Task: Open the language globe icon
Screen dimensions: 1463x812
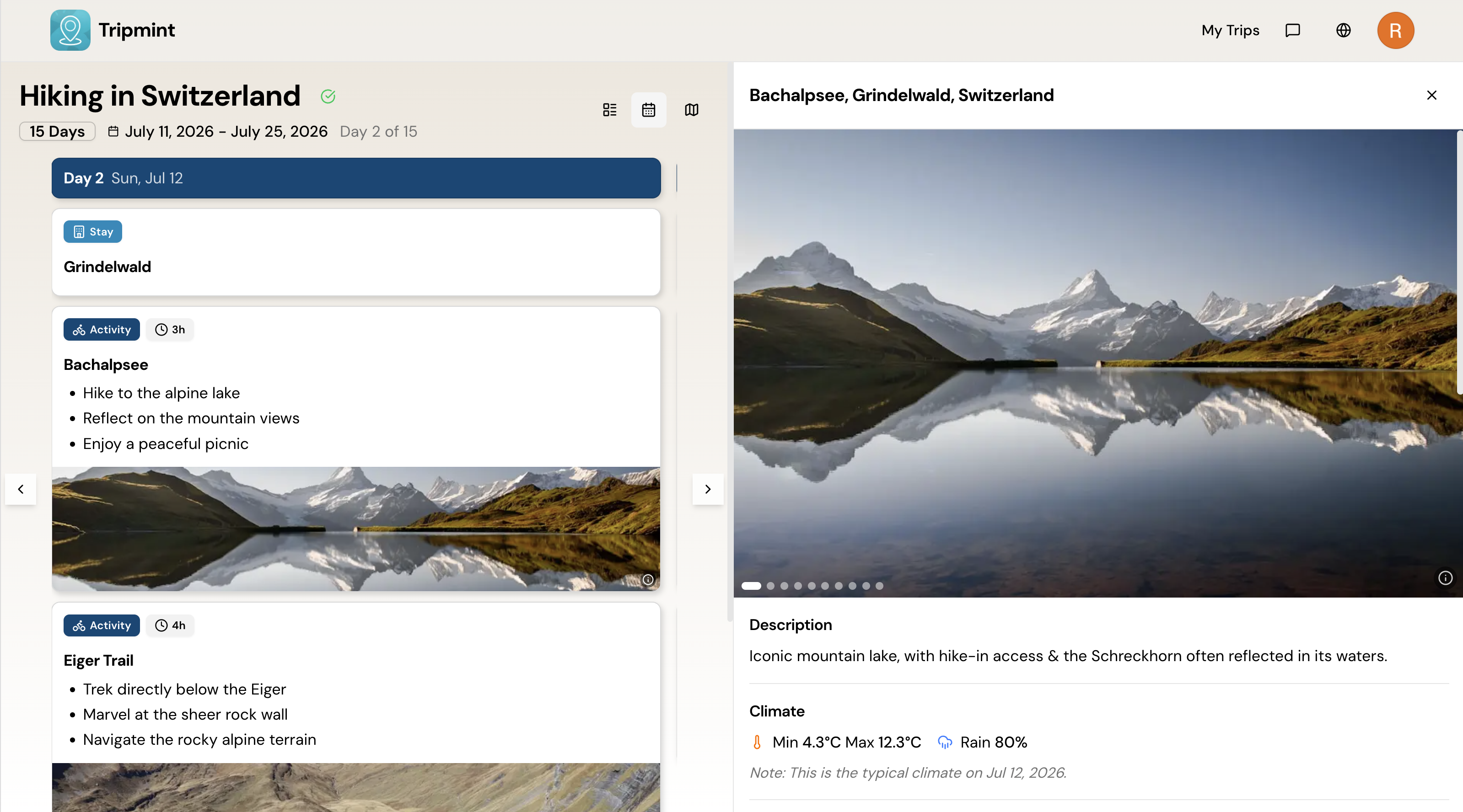Action: tap(1343, 30)
